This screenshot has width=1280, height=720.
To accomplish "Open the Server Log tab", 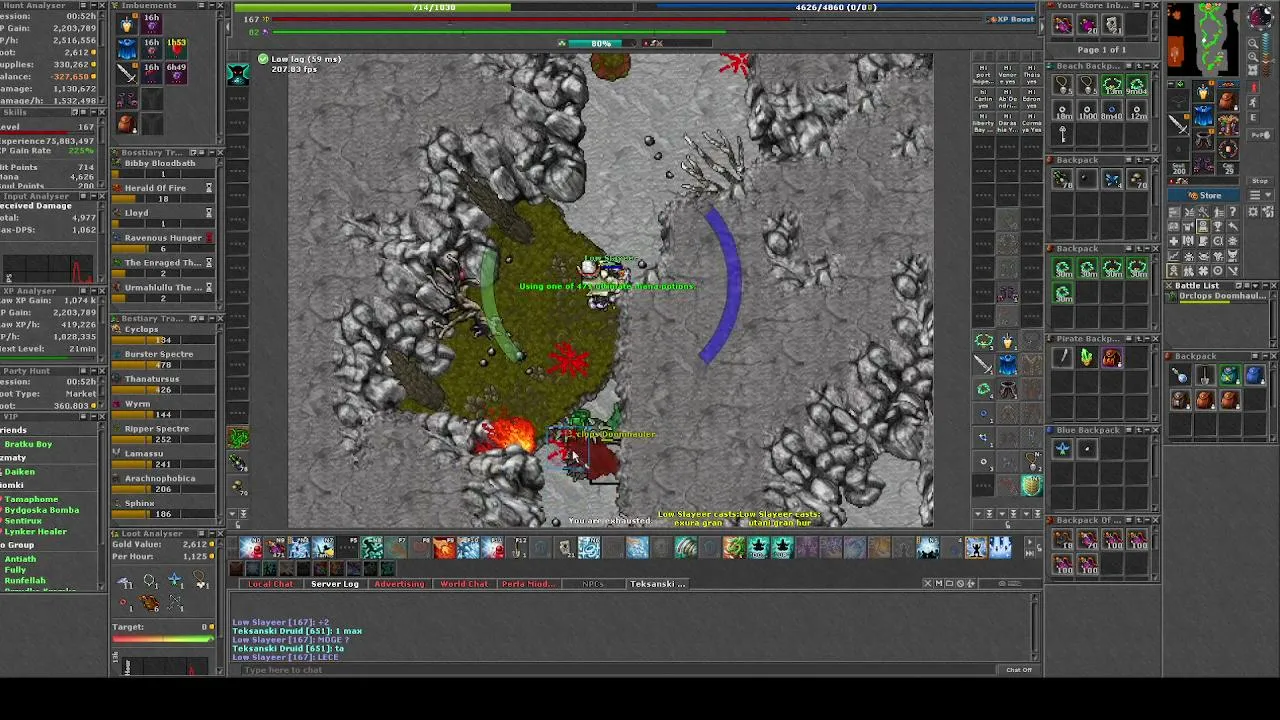I will coord(334,584).
